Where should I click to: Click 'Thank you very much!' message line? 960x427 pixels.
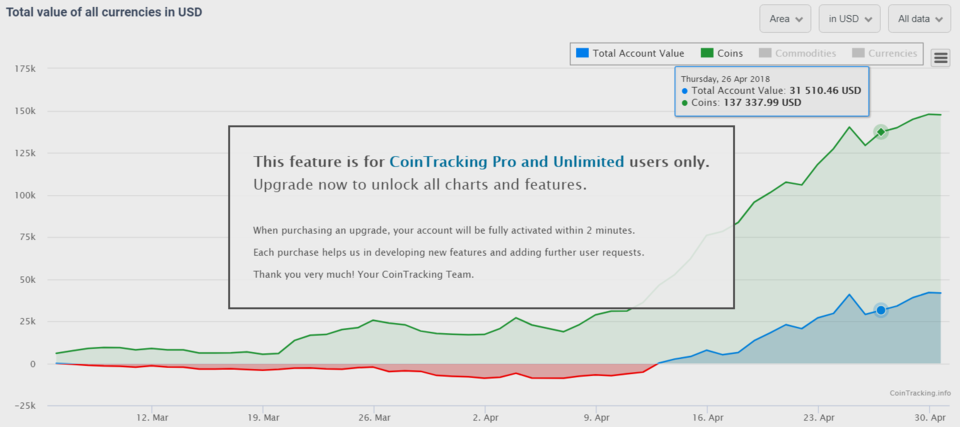click(x=364, y=274)
